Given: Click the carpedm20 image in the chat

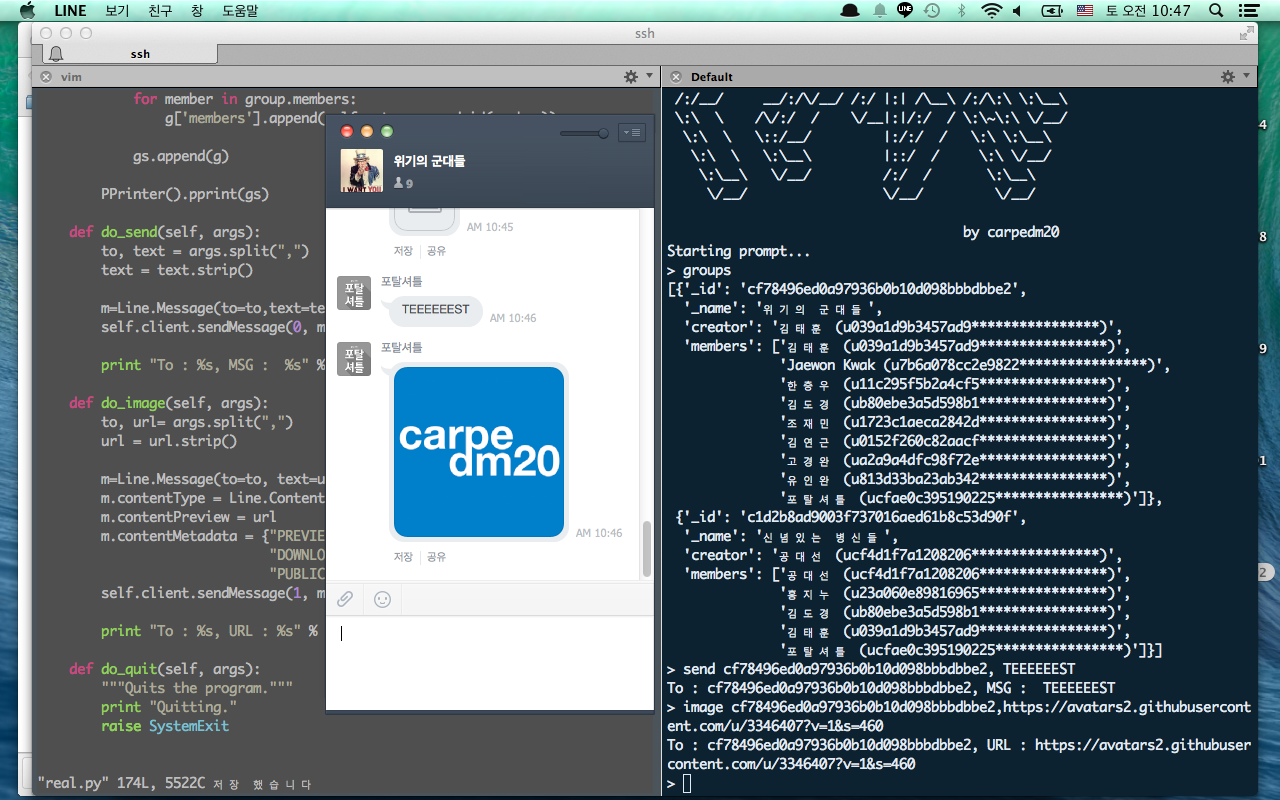Looking at the screenshot, I should pos(479,451).
